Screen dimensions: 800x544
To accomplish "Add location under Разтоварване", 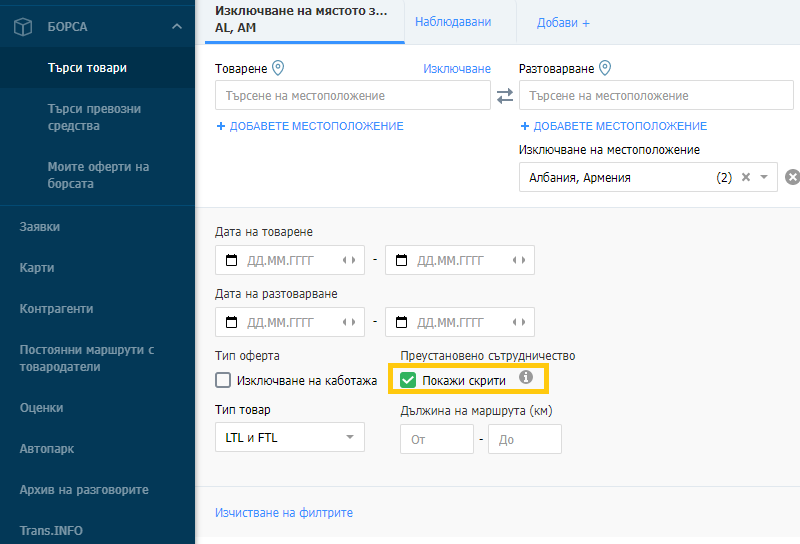I will [613, 126].
